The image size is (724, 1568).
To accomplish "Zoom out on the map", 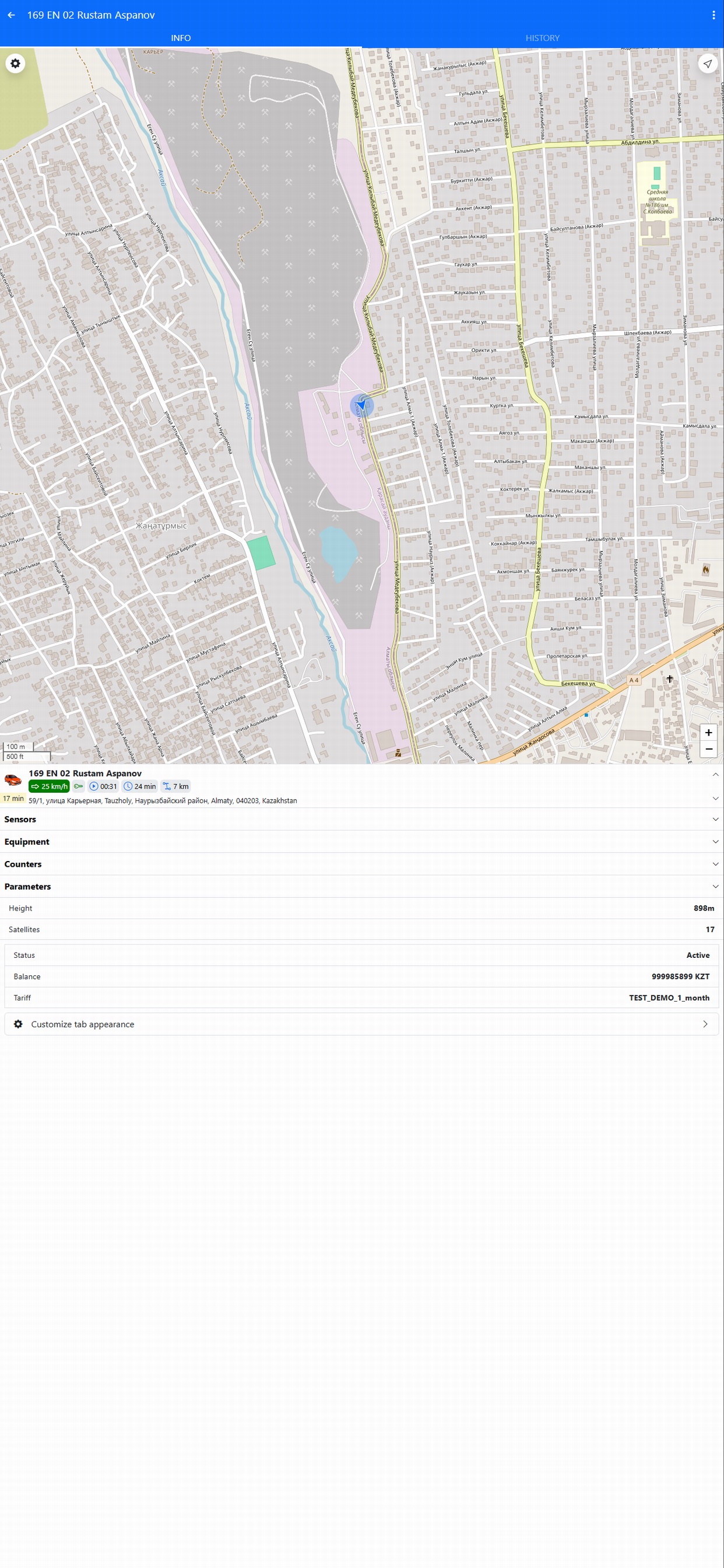I will (708, 750).
